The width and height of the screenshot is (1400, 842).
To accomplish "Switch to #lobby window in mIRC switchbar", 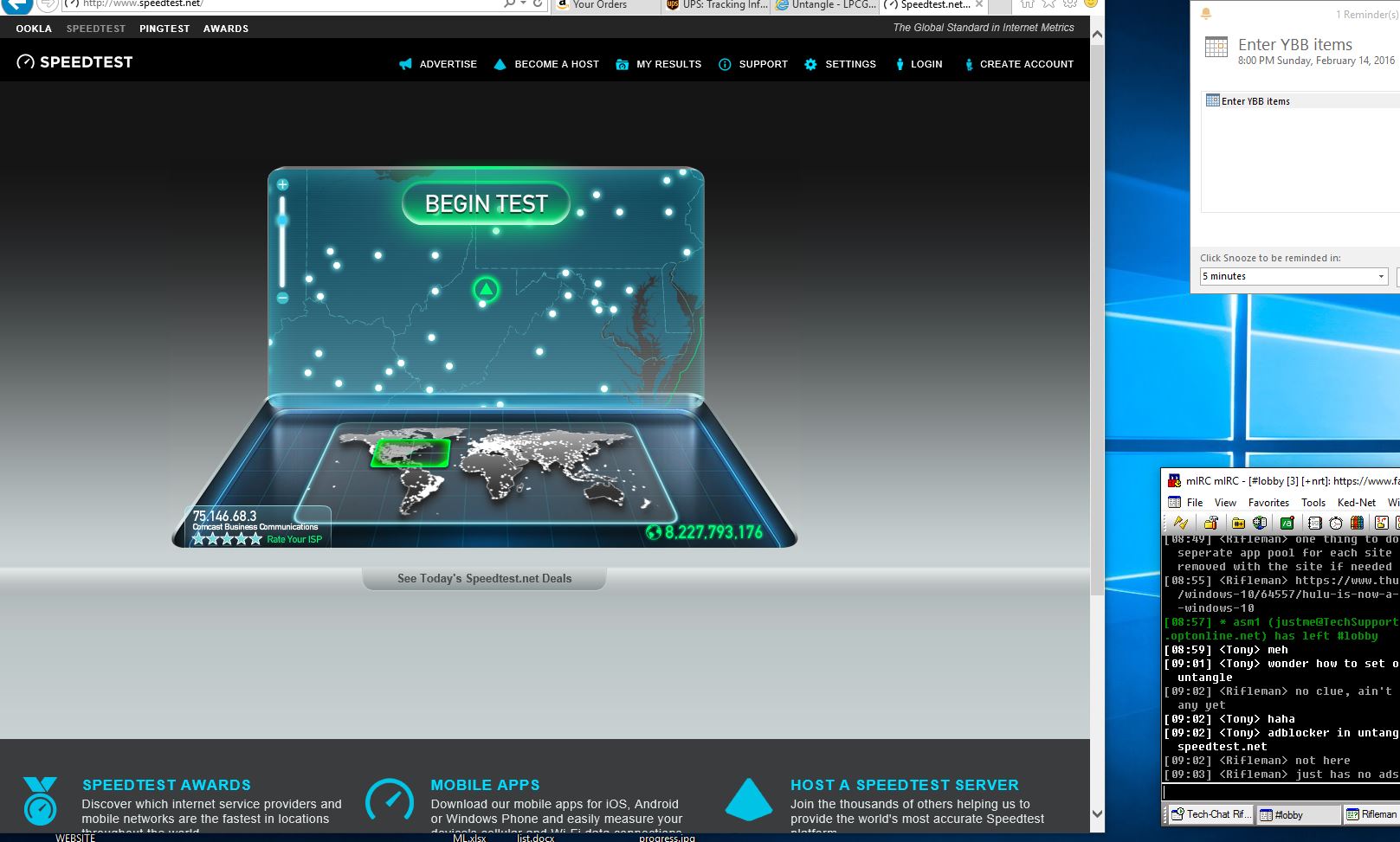I will (x=1298, y=814).
